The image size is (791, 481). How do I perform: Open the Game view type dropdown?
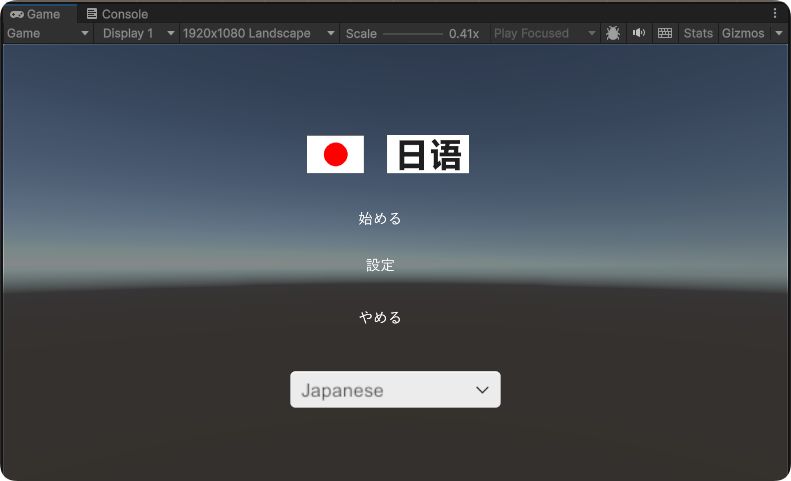tap(48, 33)
